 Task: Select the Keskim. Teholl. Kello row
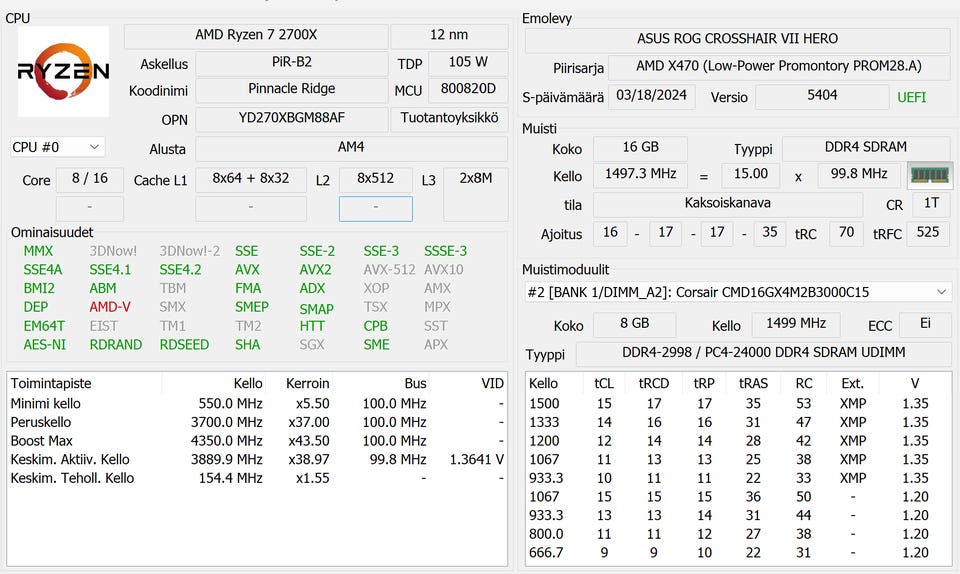(257, 479)
